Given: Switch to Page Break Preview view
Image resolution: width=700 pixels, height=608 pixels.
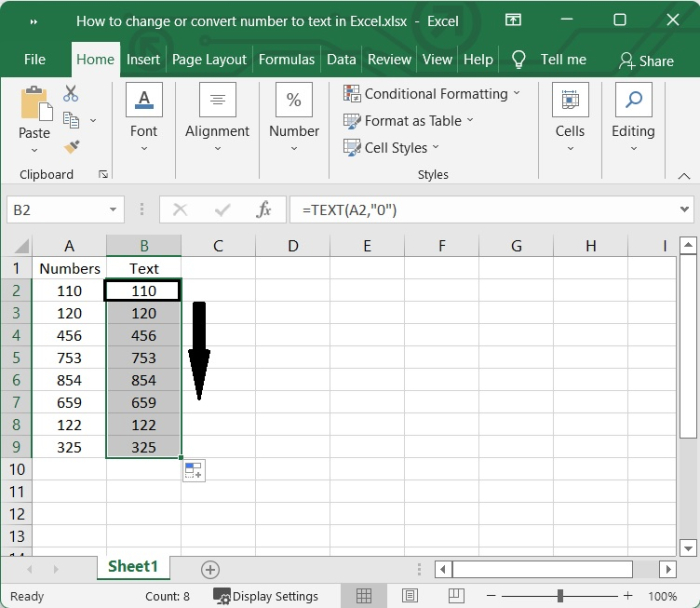Looking at the screenshot, I should [452, 596].
